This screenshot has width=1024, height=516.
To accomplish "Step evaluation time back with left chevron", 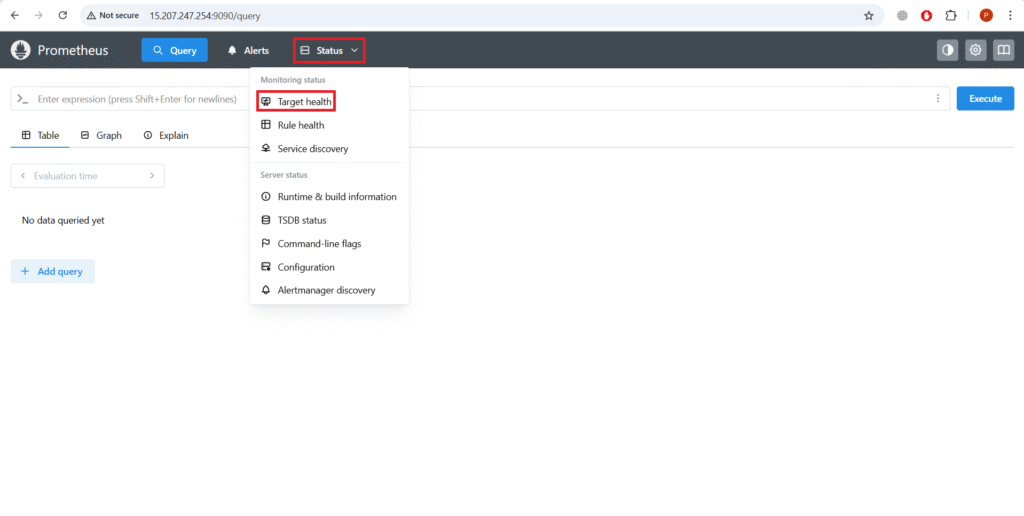I will tap(23, 176).
